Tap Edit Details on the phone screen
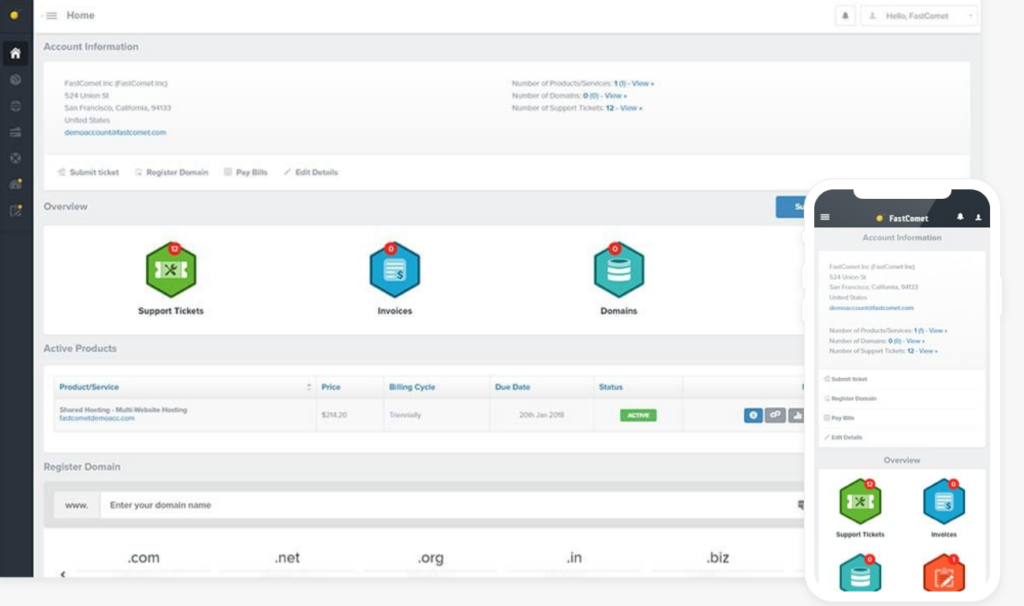This screenshot has height=606, width=1024. pos(843,438)
